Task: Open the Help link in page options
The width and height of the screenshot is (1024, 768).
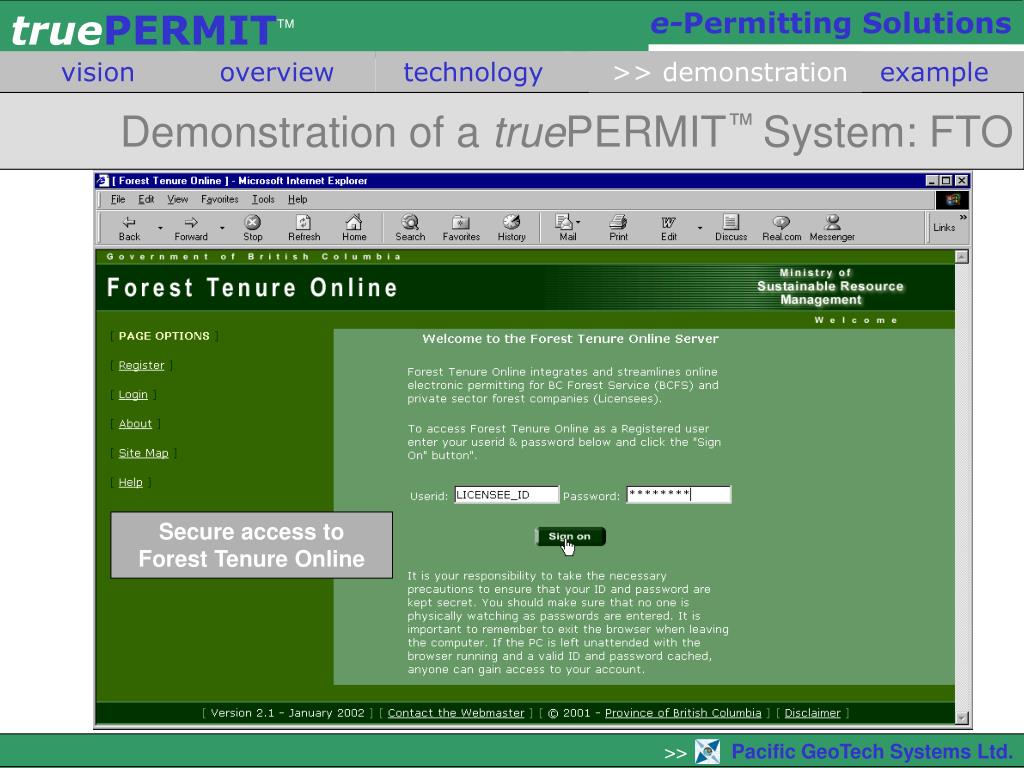Action: pos(130,483)
